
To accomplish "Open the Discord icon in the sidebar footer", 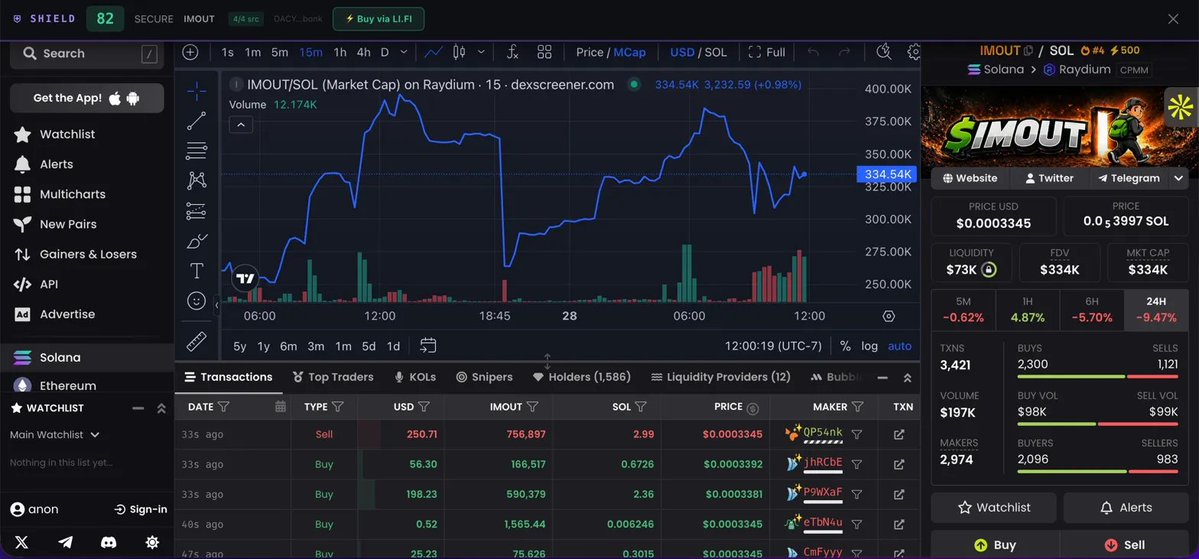I will (109, 542).
